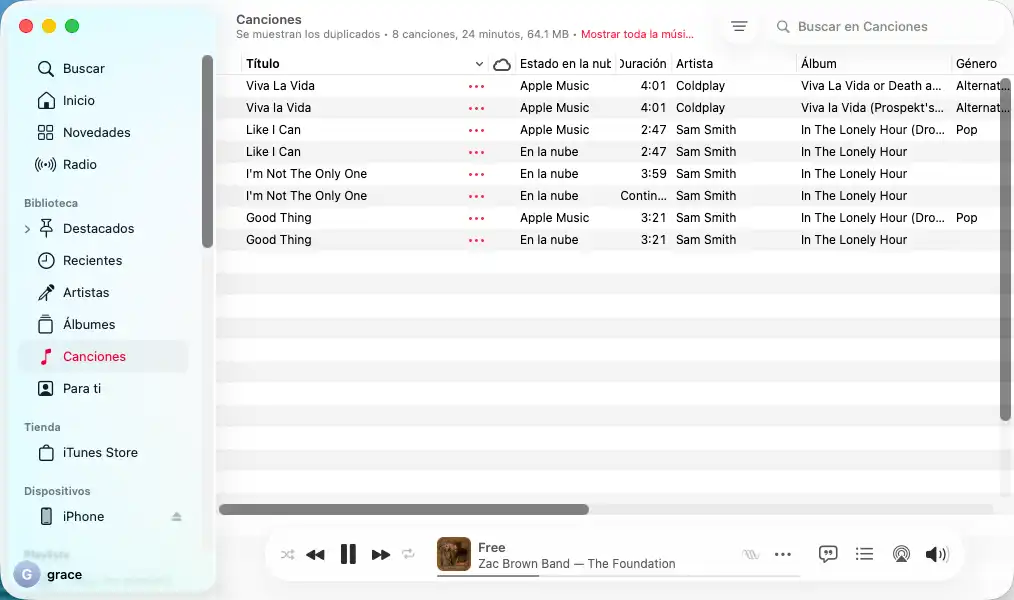Click 'Contin...' duration cell
This screenshot has width=1014, height=600.
point(643,196)
